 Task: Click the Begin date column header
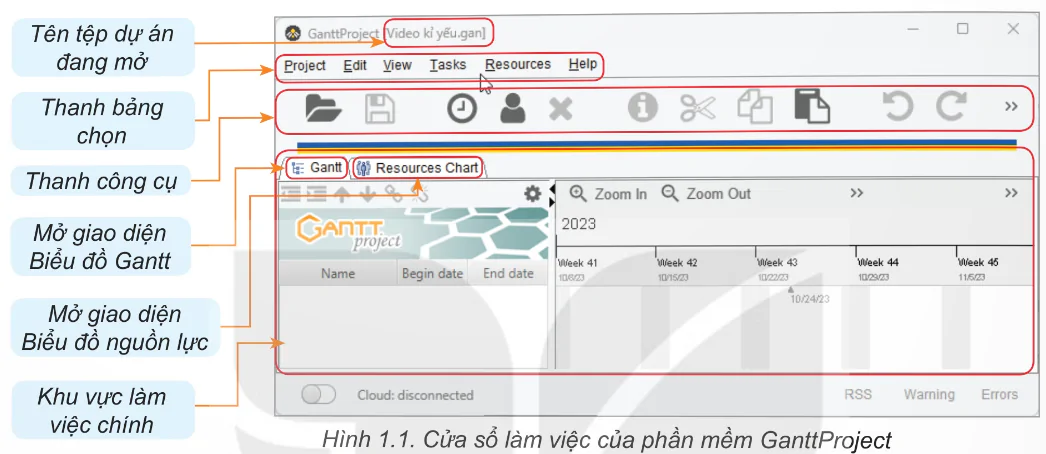432,273
